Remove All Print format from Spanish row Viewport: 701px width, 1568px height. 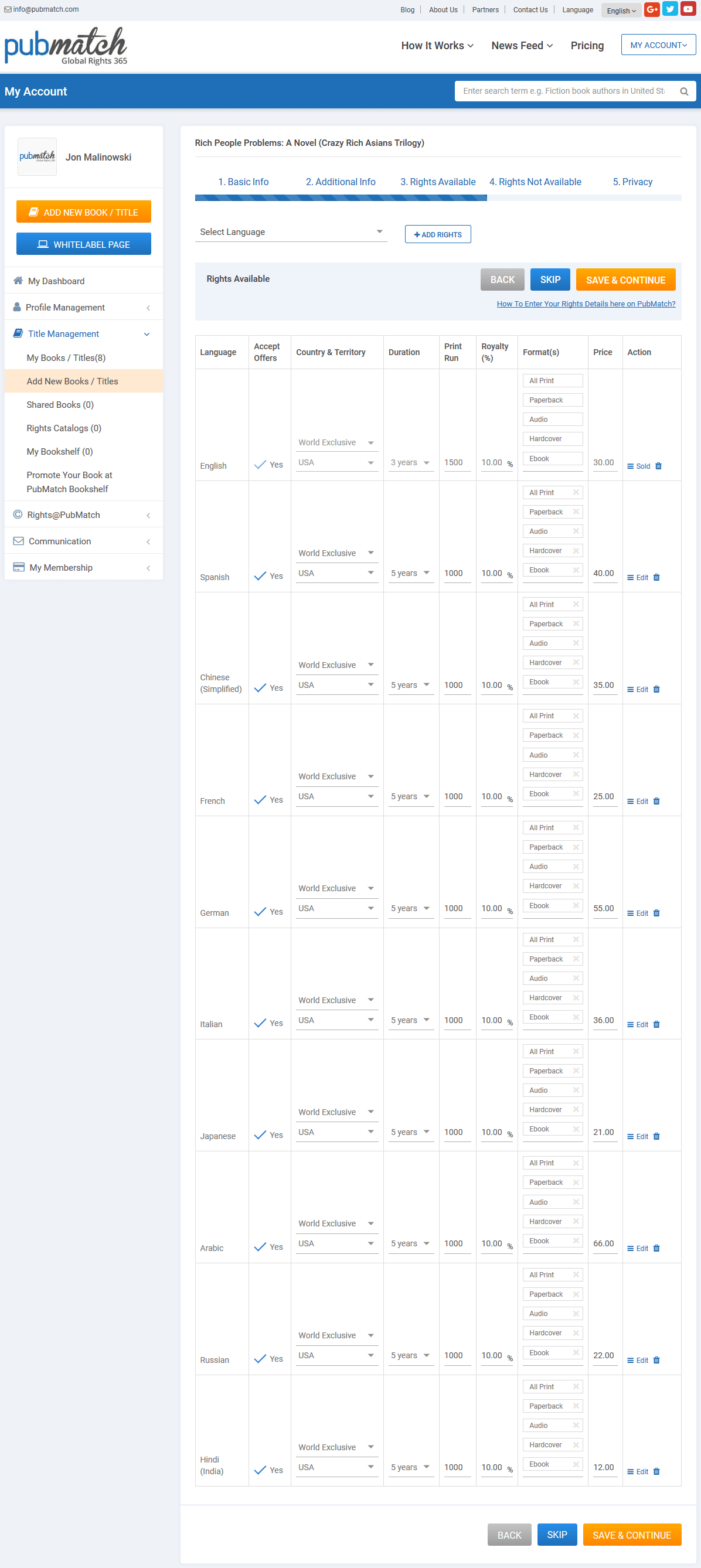click(576, 492)
